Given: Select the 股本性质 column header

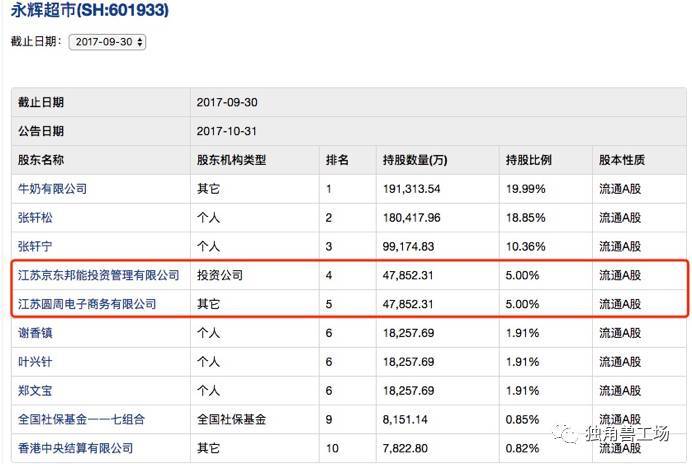Looking at the screenshot, I should click(622, 160).
